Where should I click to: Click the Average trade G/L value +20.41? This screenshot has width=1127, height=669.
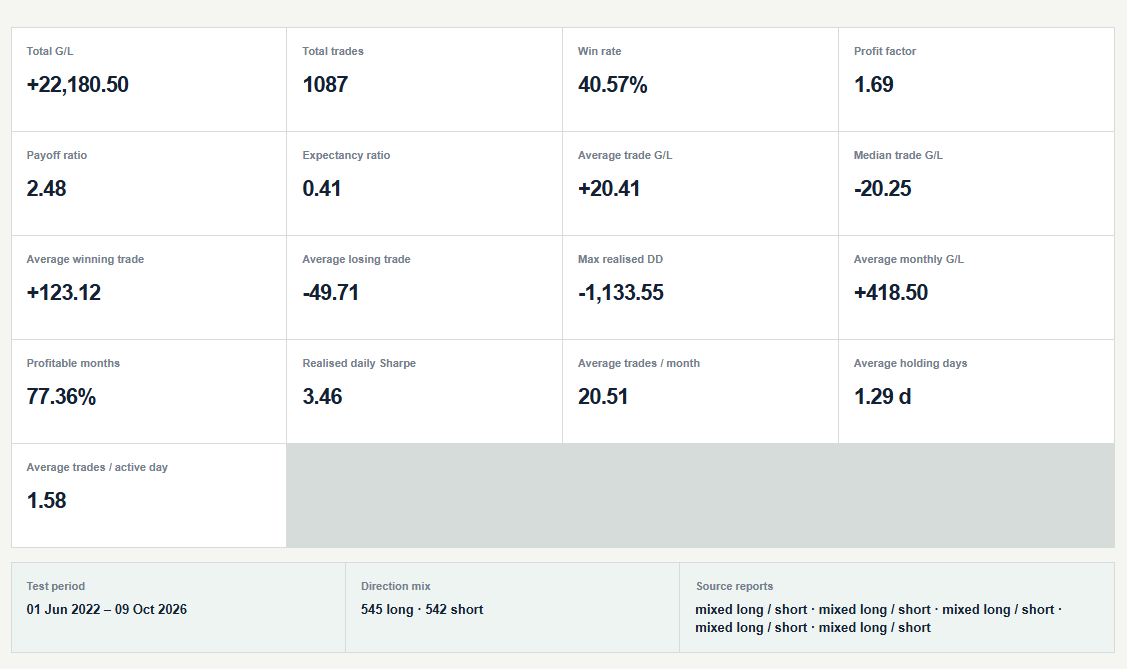click(609, 189)
